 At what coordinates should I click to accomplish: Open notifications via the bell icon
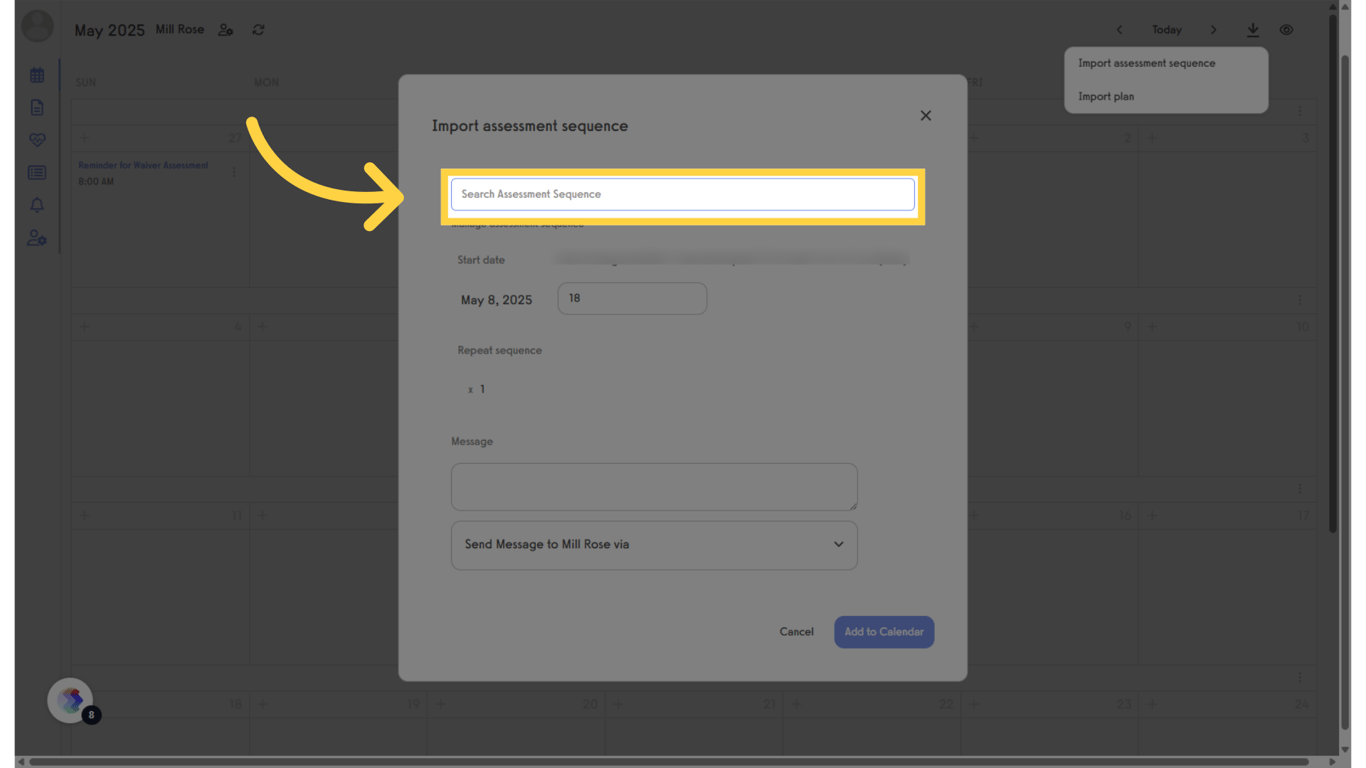37,205
